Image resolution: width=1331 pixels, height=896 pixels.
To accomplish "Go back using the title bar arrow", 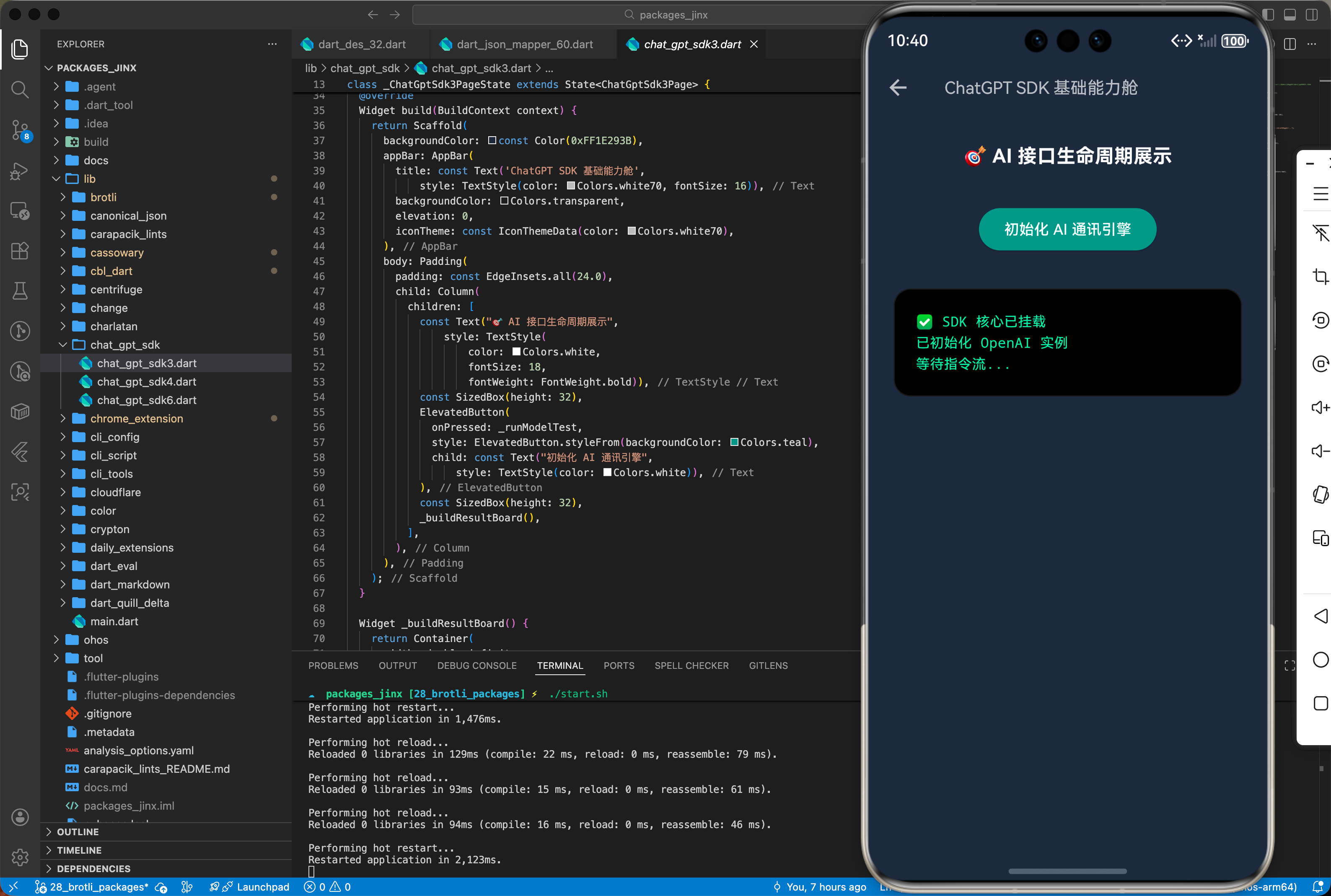I will (373, 15).
